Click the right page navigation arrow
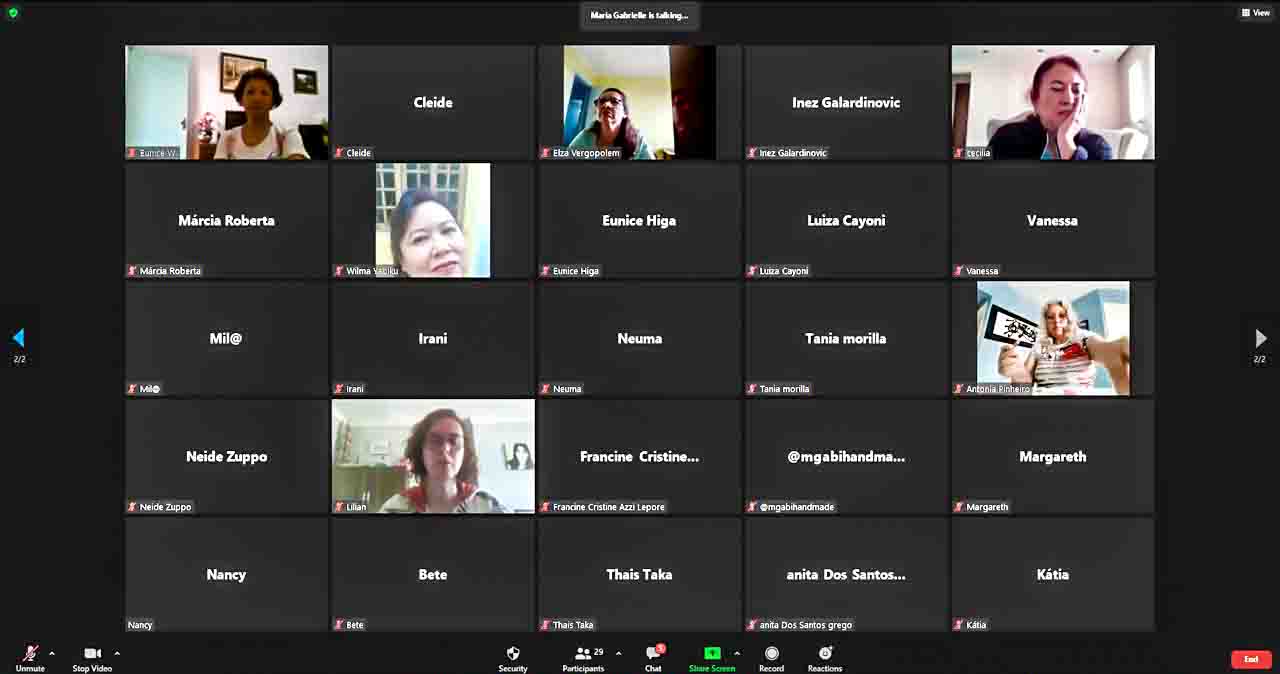 click(1260, 338)
